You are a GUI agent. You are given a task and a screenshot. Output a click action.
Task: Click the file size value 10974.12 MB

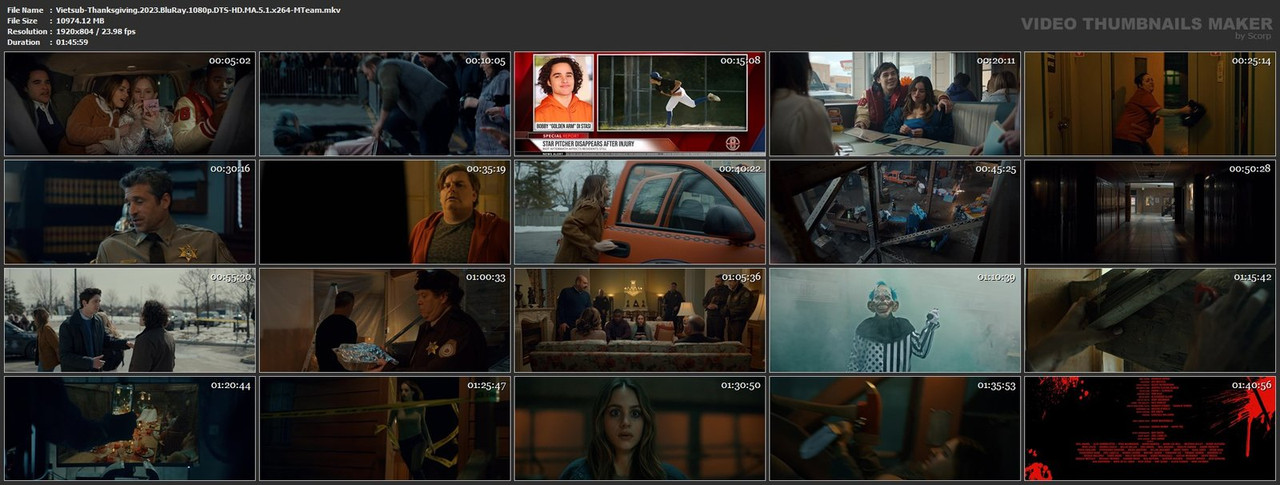click(81, 20)
